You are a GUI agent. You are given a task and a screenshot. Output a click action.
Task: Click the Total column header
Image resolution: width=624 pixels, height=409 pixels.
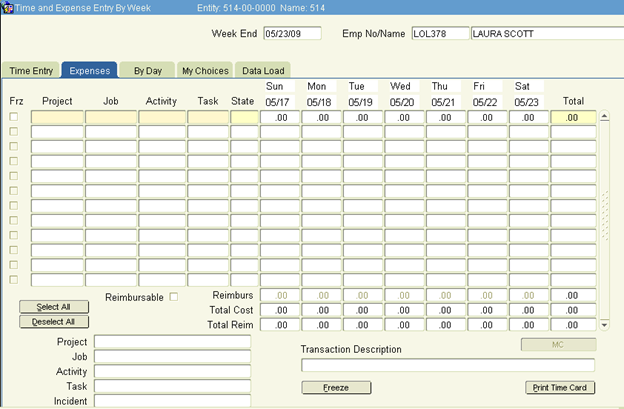(x=573, y=101)
